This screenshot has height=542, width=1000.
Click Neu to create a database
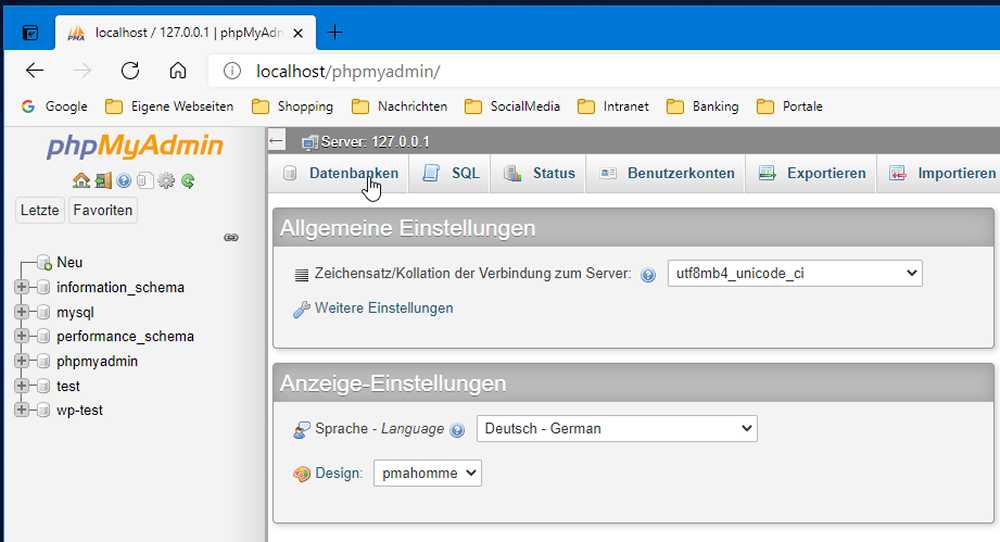click(x=70, y=262)
